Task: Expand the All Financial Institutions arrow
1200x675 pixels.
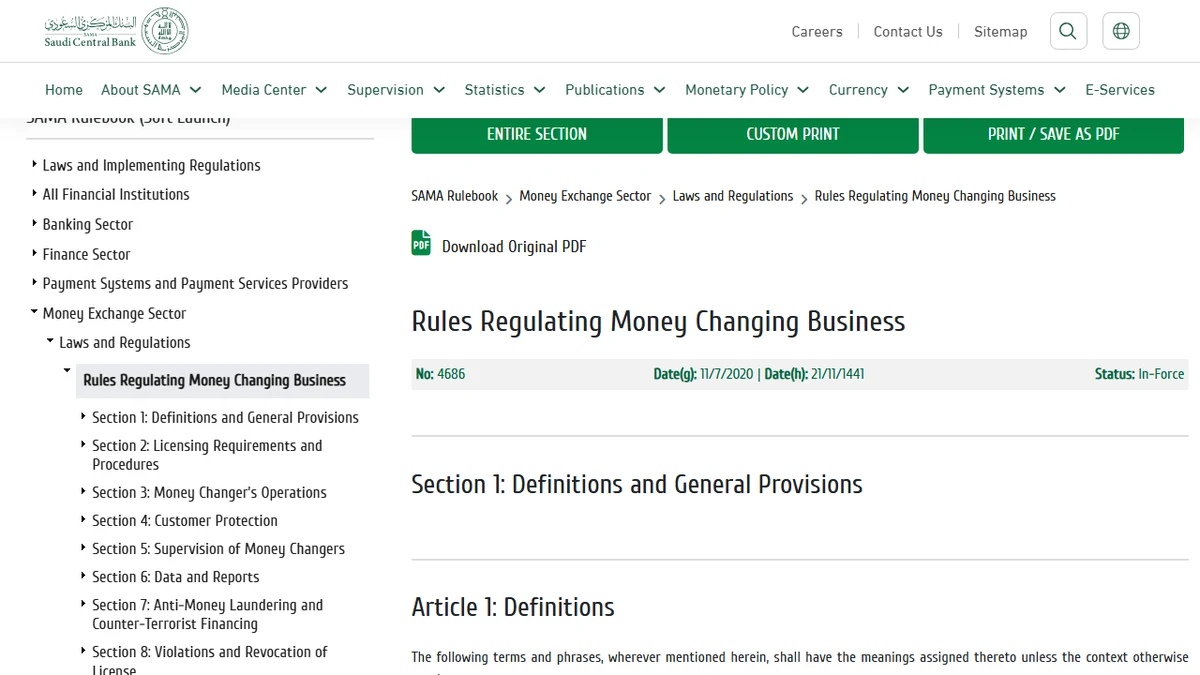Action: pyautogui.click(x=35, y=193)
